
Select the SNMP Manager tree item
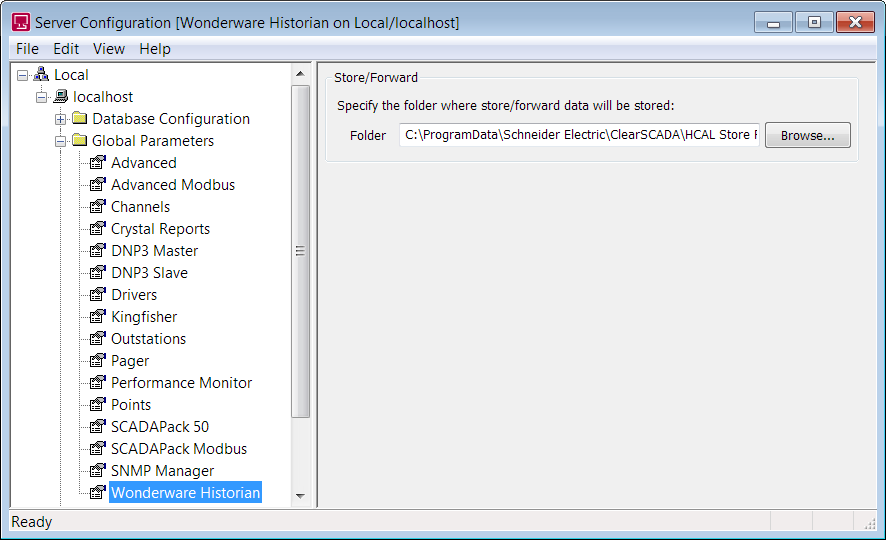coord(162,471)
